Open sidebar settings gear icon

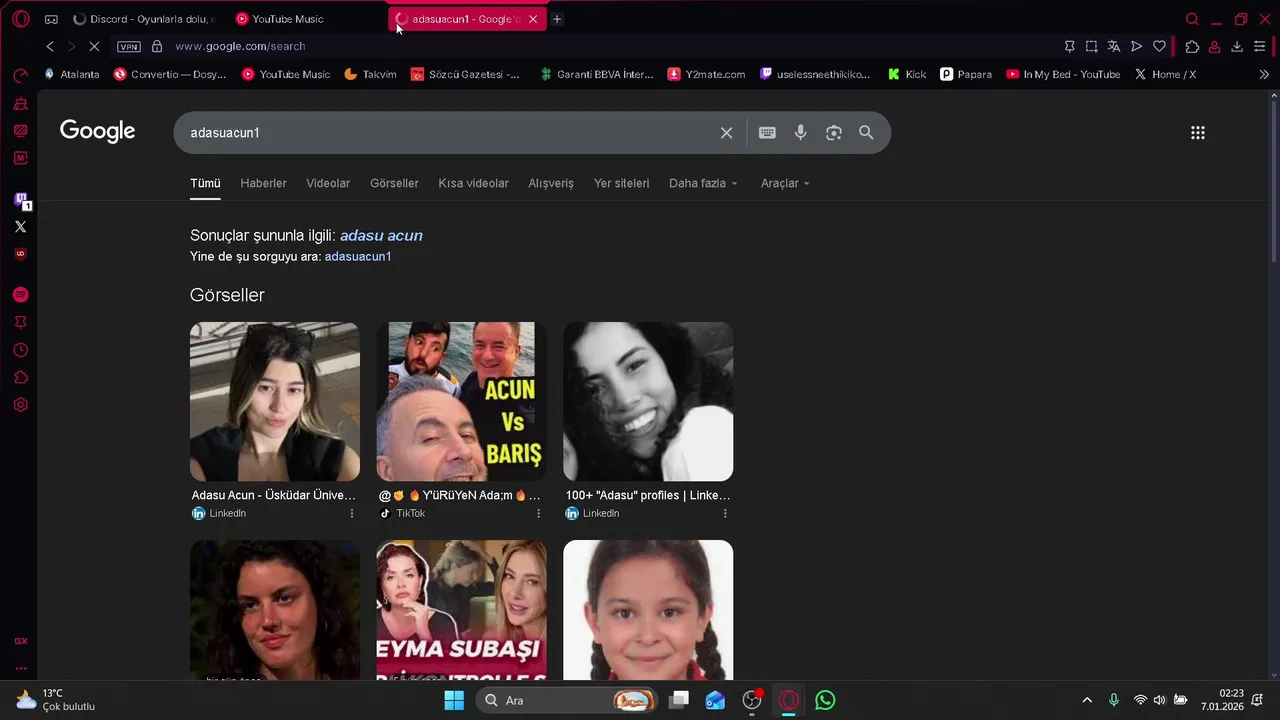coord(20,405)
